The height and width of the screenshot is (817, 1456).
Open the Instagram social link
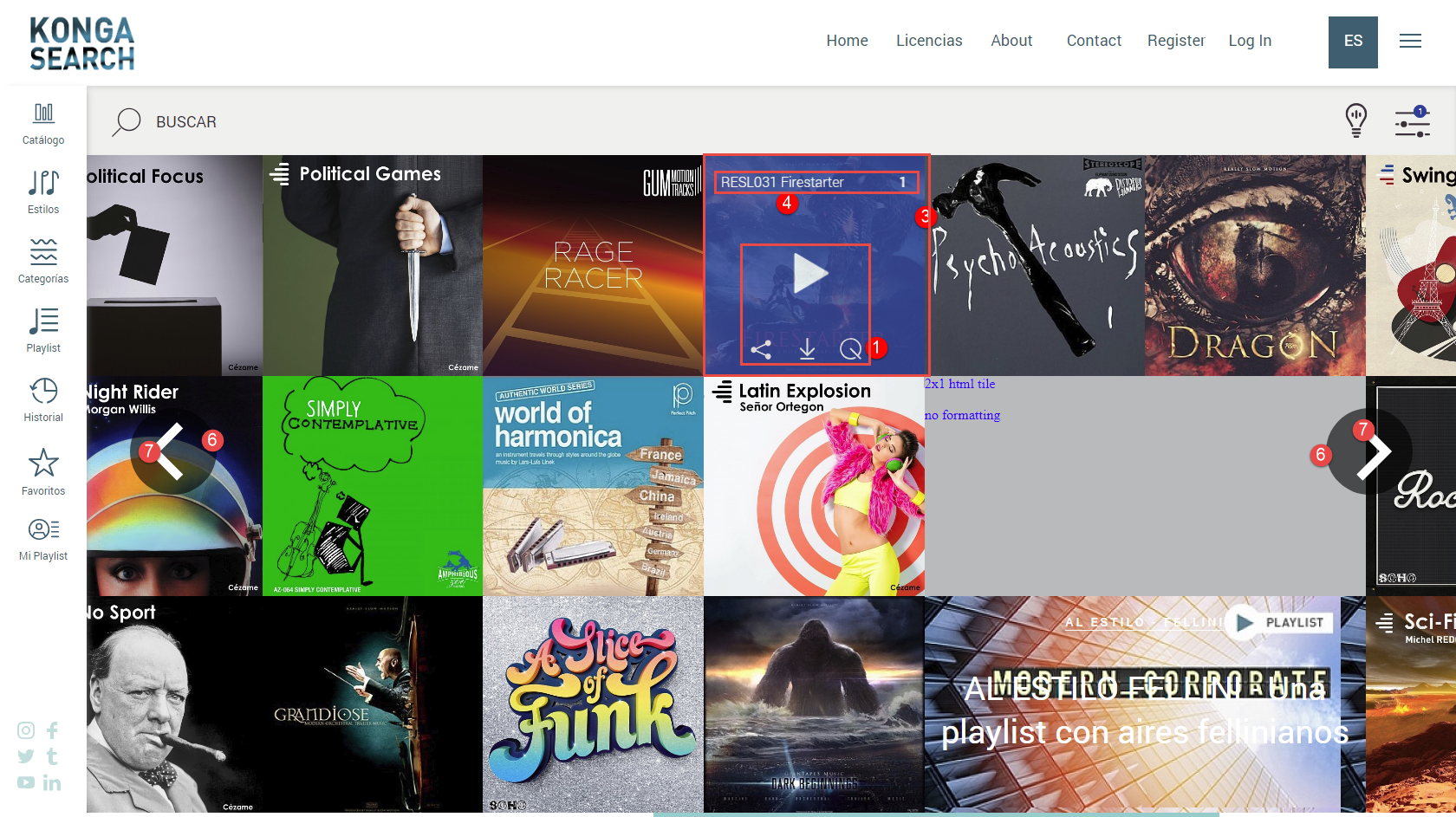click(26, 730)
